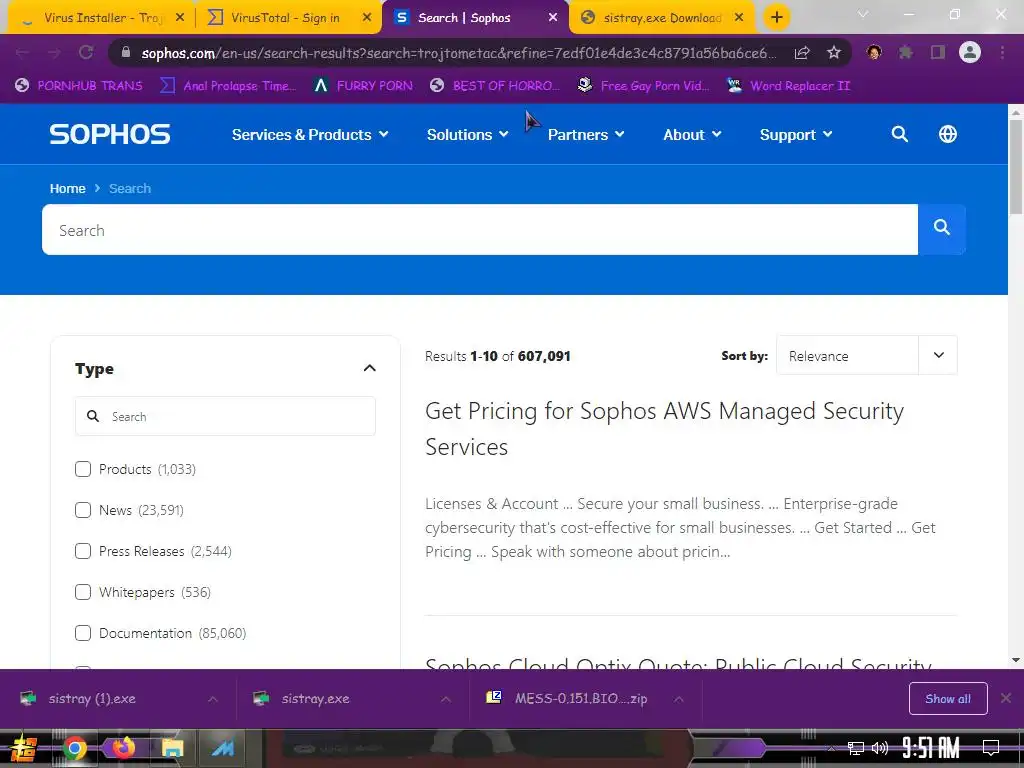Switch to the VirusTotal - Sign in tab
The width and height of the screenshot is (1024, 768).
(x=285, y=18)
